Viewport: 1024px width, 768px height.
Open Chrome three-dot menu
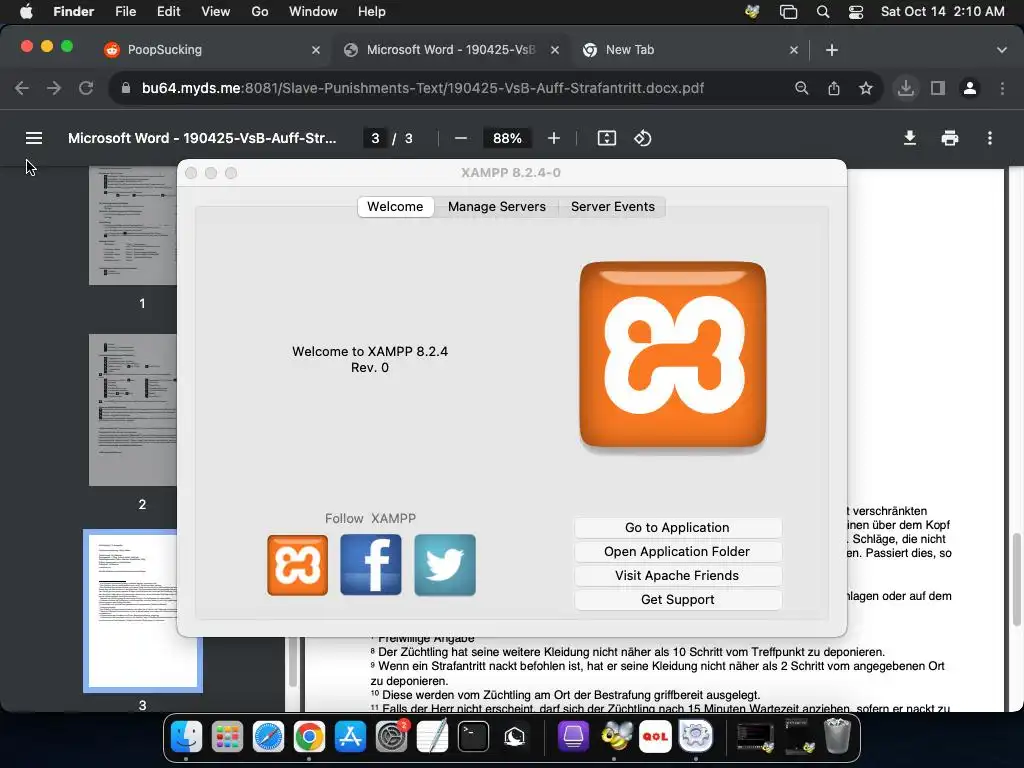pos(1002,88)
